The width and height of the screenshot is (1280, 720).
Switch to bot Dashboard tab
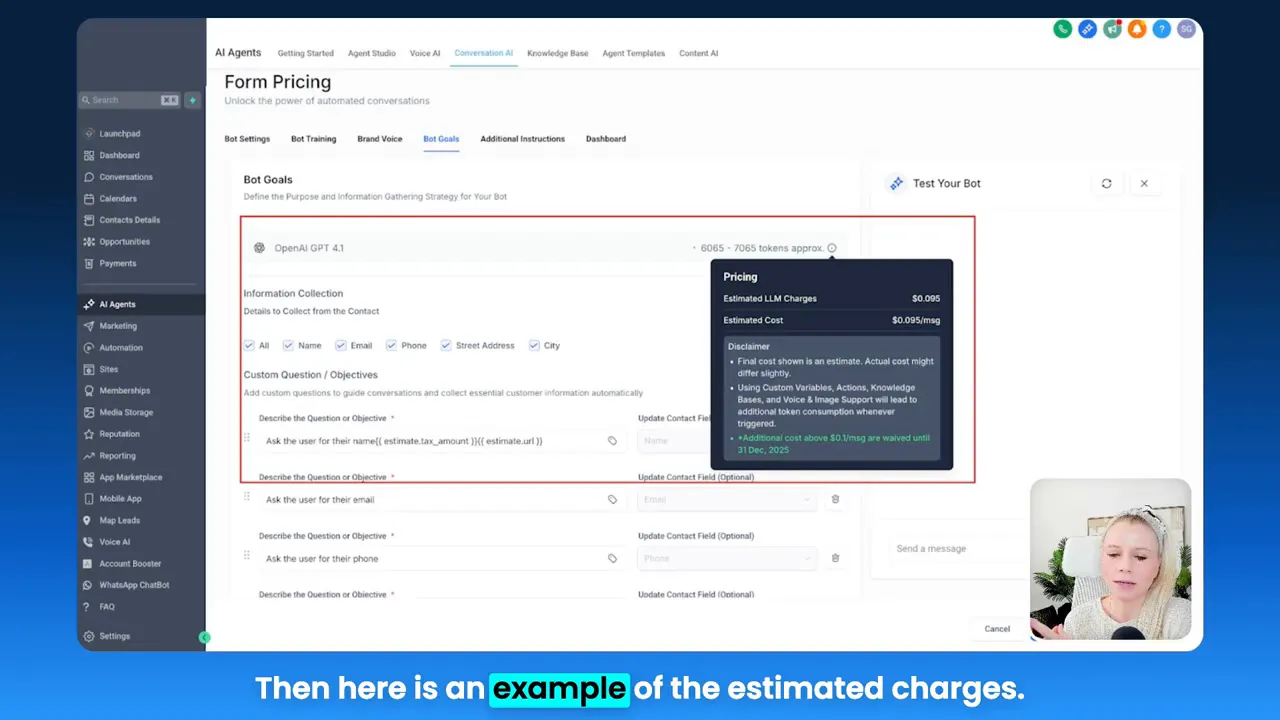pyautogui.click(x=606, y=139)
